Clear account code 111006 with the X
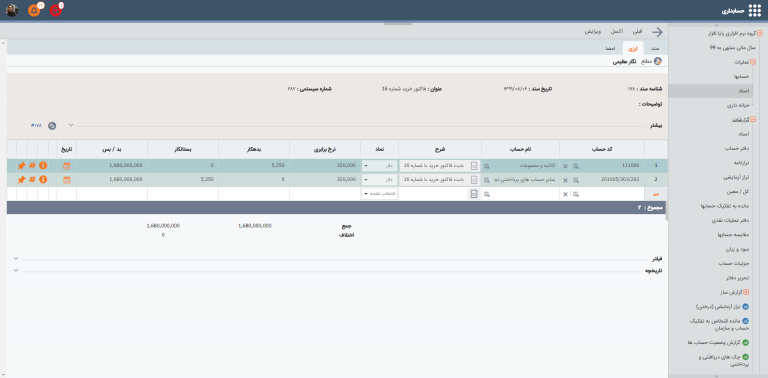The image size is (768, 378). (565, 166)
